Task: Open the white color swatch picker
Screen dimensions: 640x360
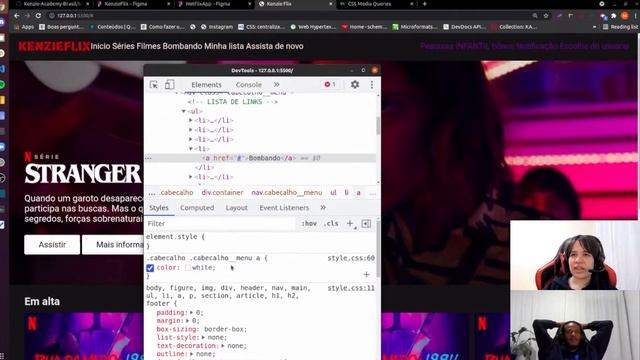Action: click(x=188, y=268)
